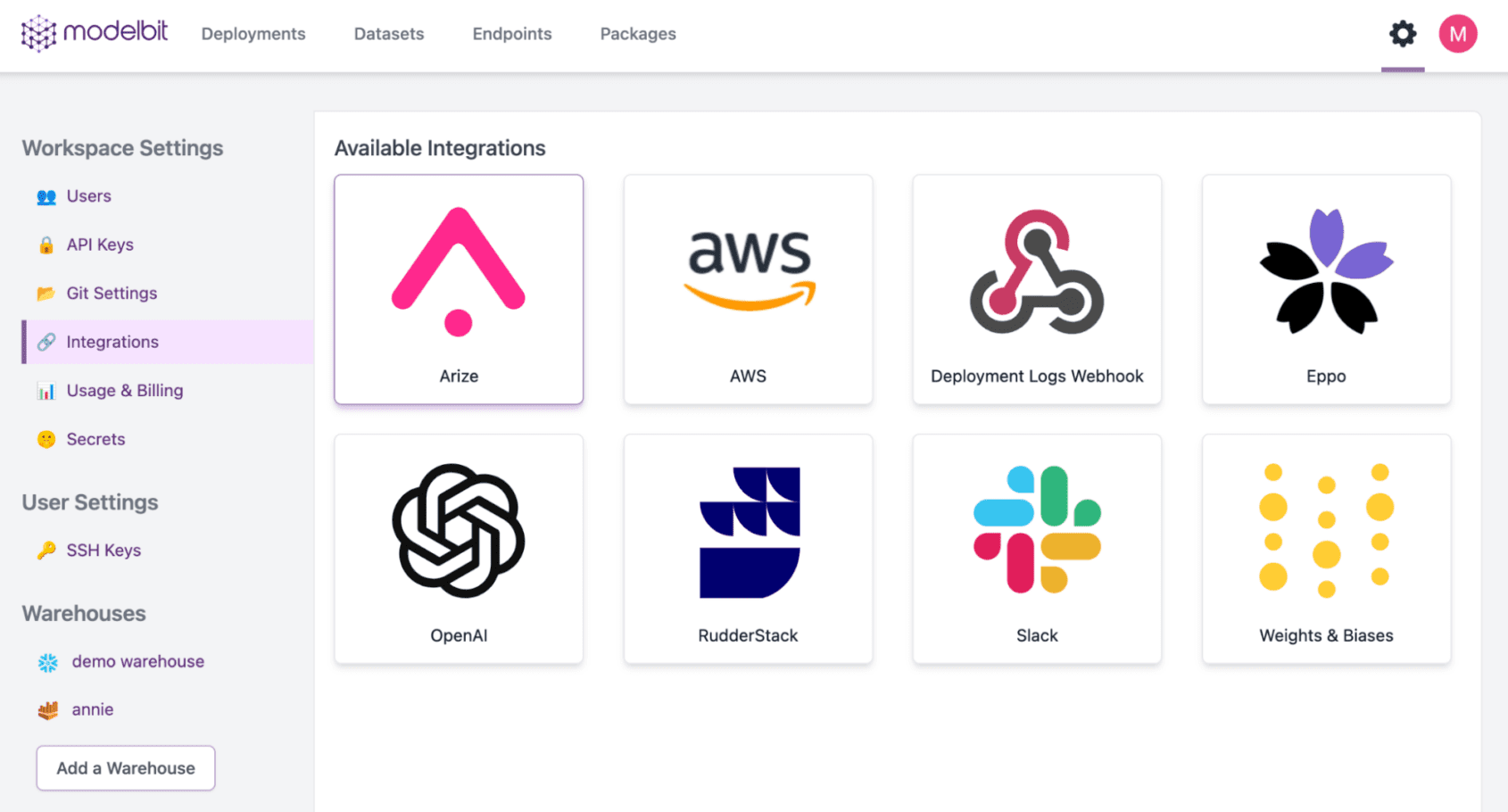Image resolution: width=1508 pixels, height=812 pixels.
Task: Navigate to the Packages tab
Action: click(x=638, y=34)
